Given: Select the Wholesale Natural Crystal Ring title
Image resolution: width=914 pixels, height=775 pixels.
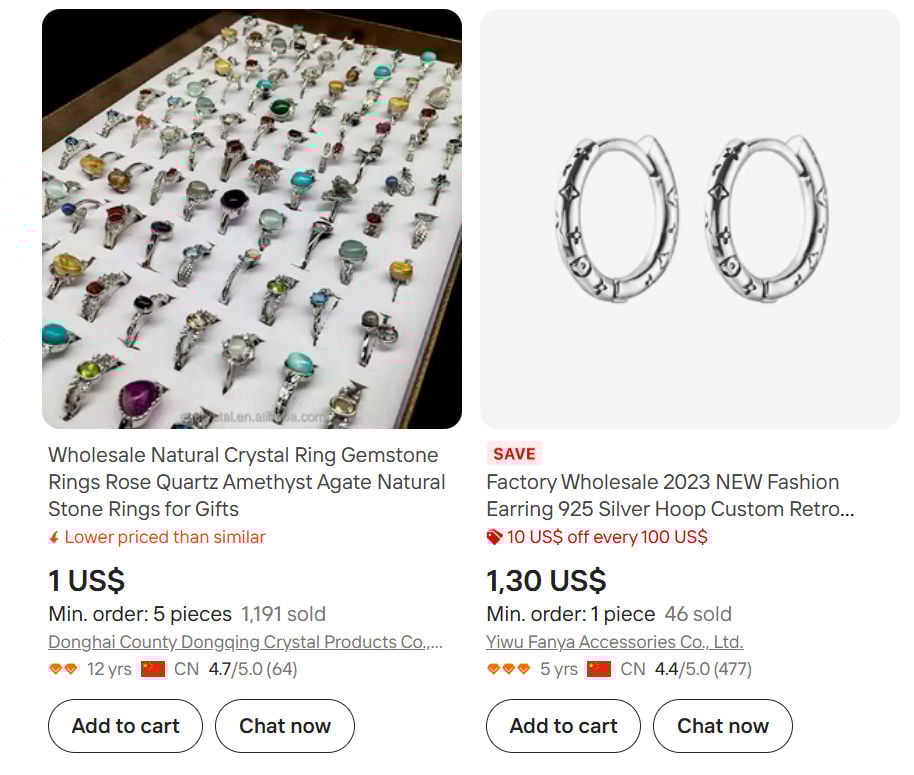Looking at the screenshot, I should [247, 483].
